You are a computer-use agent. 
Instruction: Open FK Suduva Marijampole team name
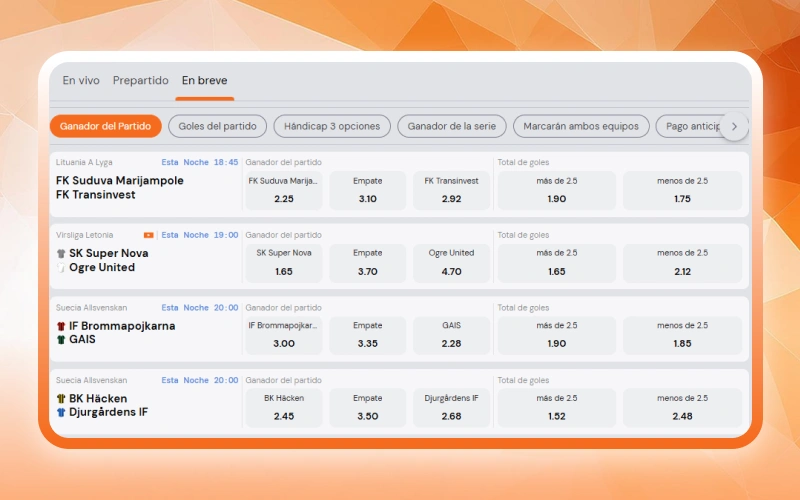click(119, 181)
